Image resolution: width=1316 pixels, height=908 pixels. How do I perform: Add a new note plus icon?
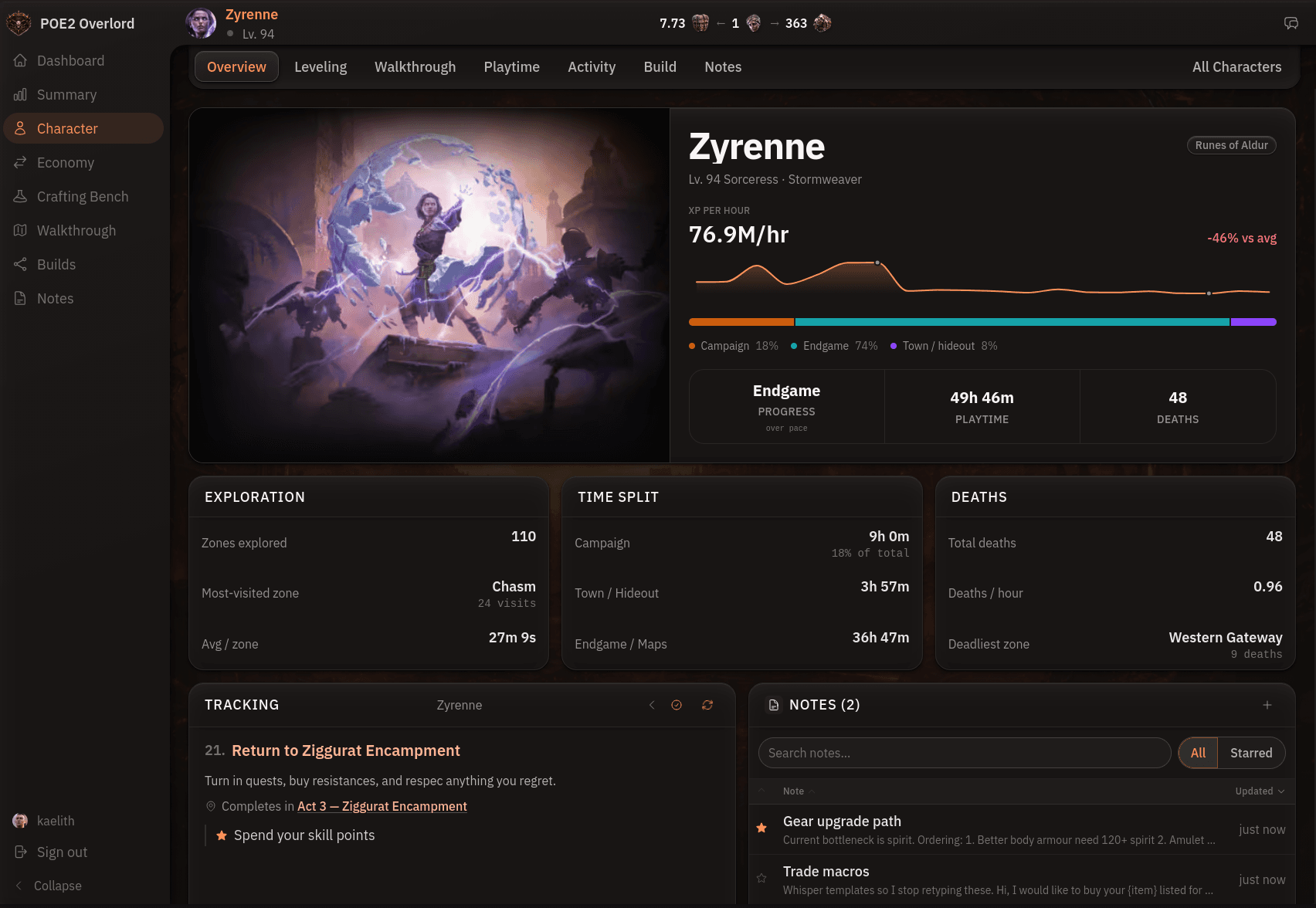tap(1267, 705)
